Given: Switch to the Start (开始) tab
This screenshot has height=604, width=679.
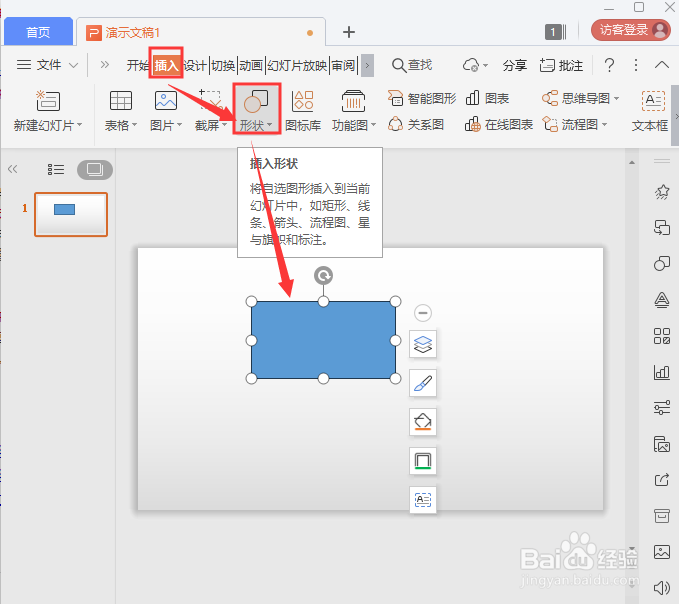Looking at the screenshot, I should pyautogui.click(x=137, y=65).
